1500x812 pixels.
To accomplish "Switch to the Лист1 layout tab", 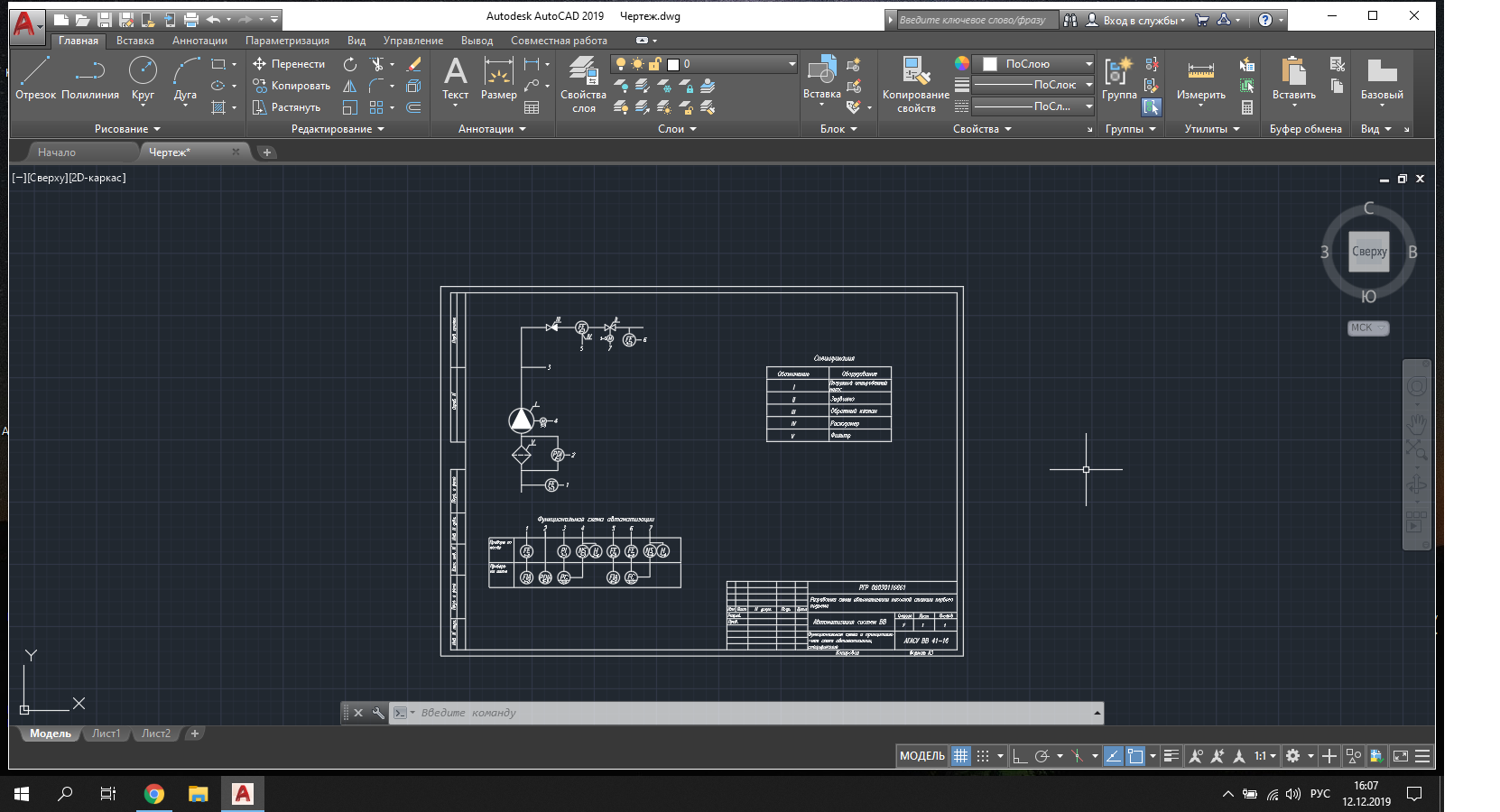I will 106,734.
